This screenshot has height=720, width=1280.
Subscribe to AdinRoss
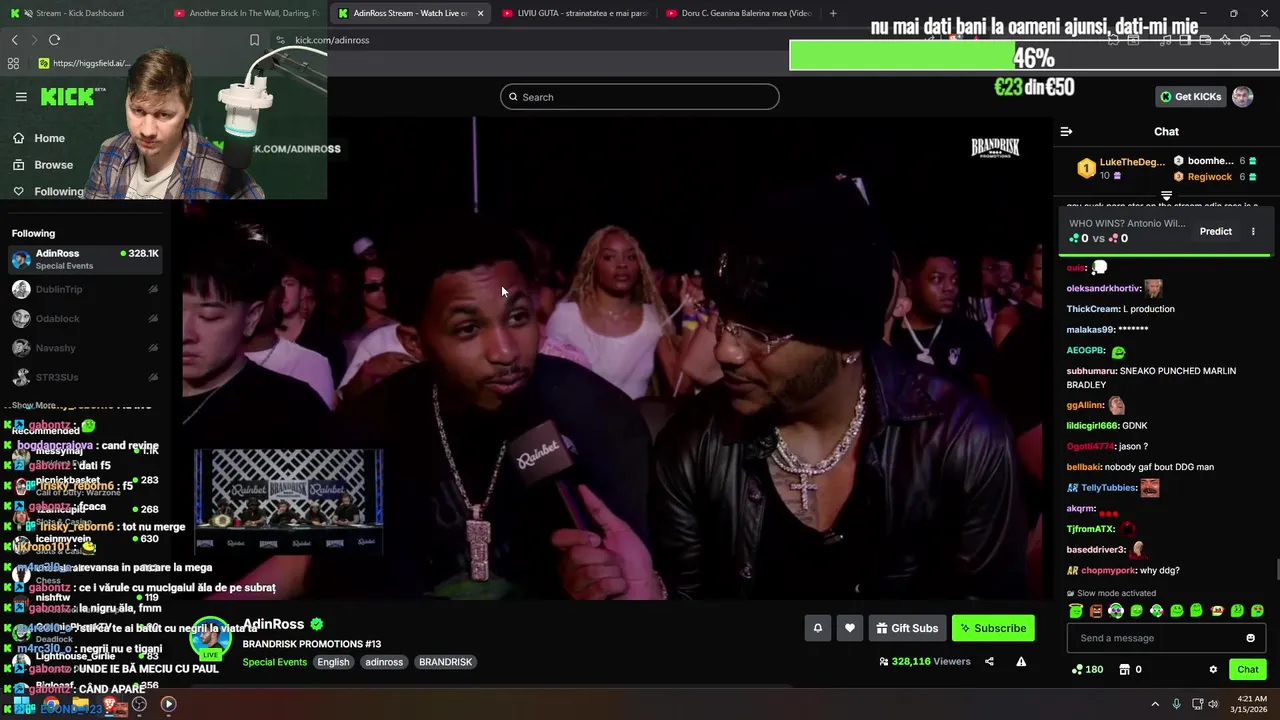coord(993,628)
